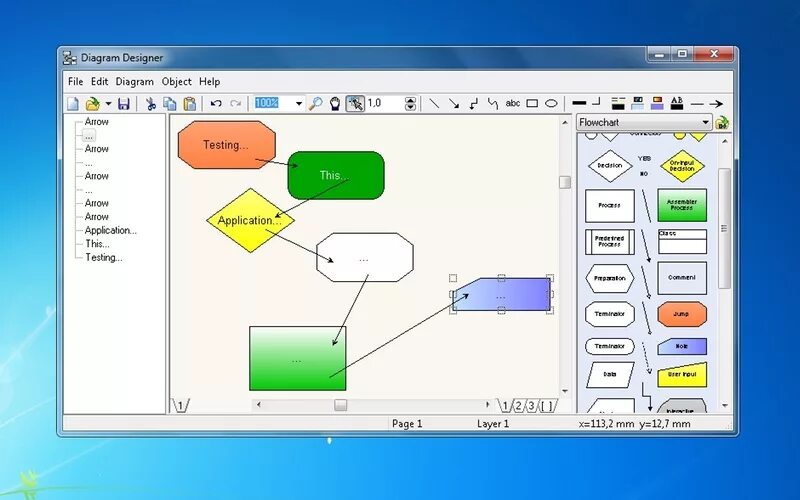Screen dimensions: 800x500
Task: Select the abc text tool
Action: pyautogui.click(x=512, y=103)
